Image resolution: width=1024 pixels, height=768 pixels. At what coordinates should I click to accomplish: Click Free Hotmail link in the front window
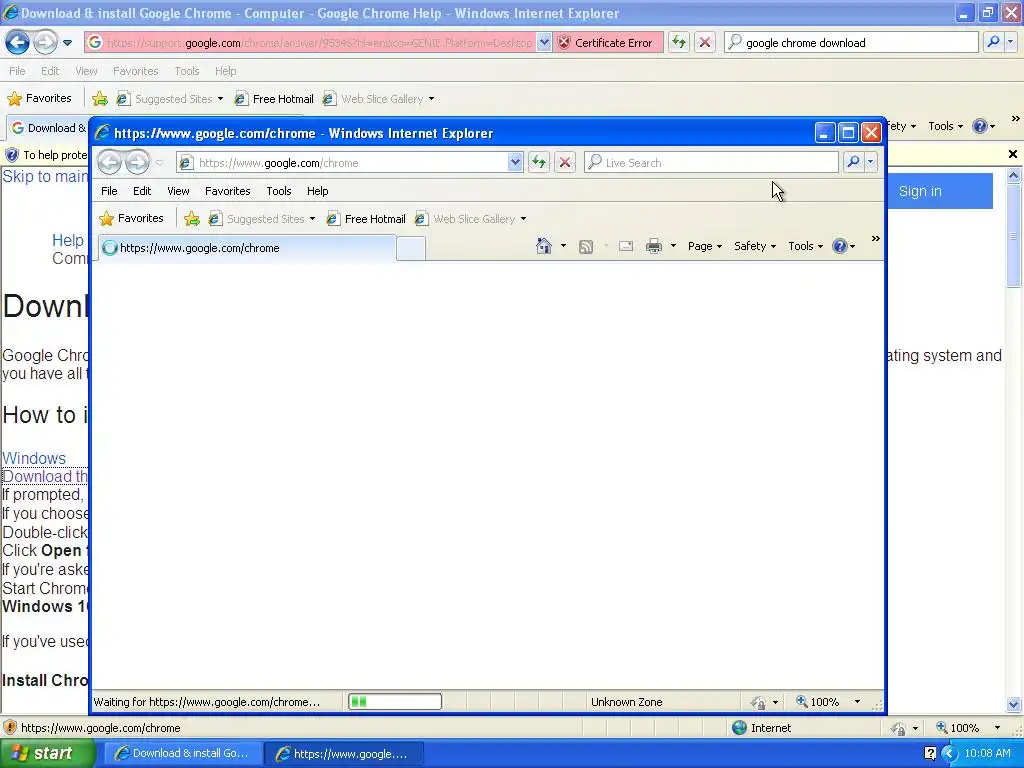coord(366,219)
